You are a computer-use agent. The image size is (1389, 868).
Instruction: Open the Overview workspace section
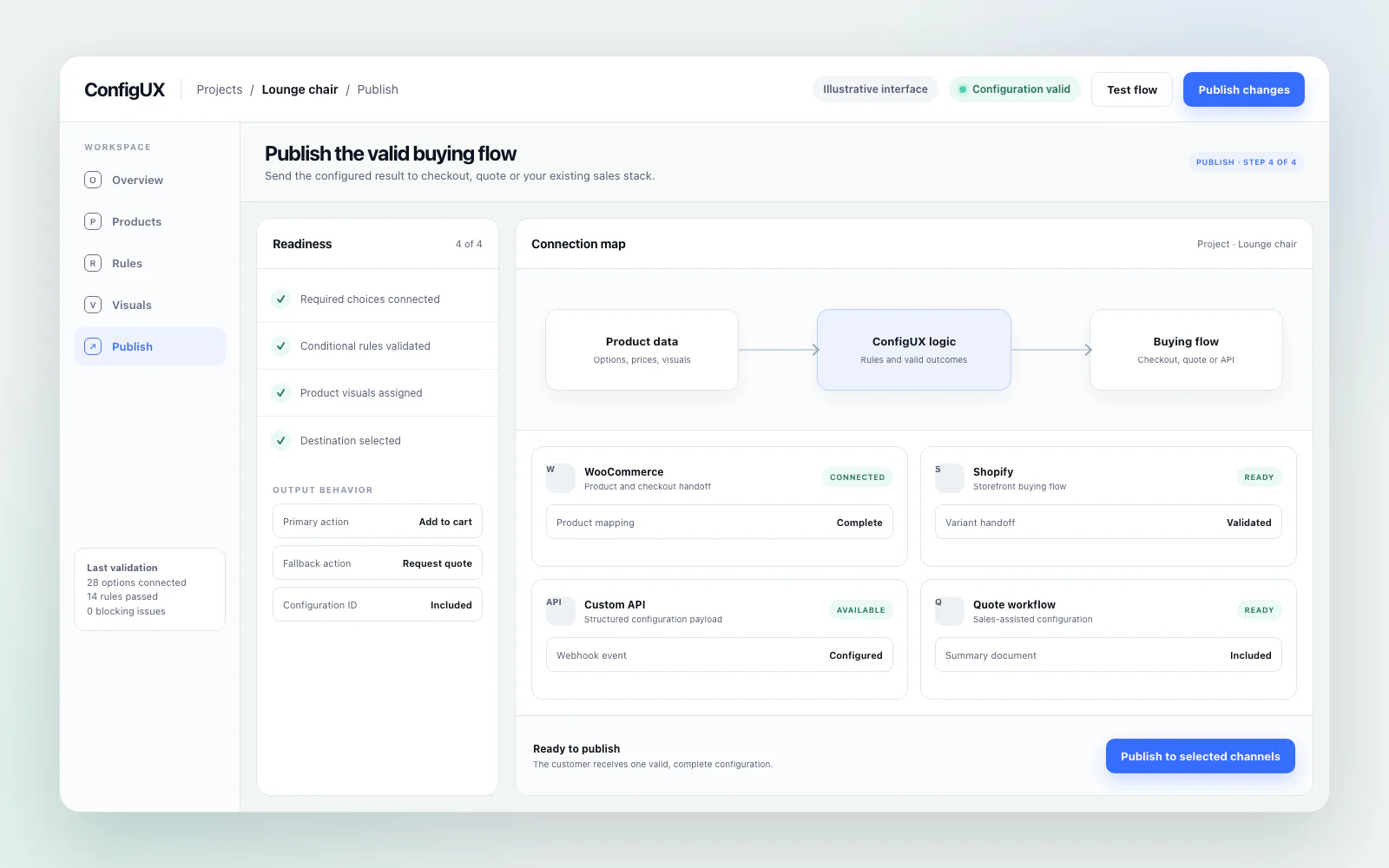[149, 180]
